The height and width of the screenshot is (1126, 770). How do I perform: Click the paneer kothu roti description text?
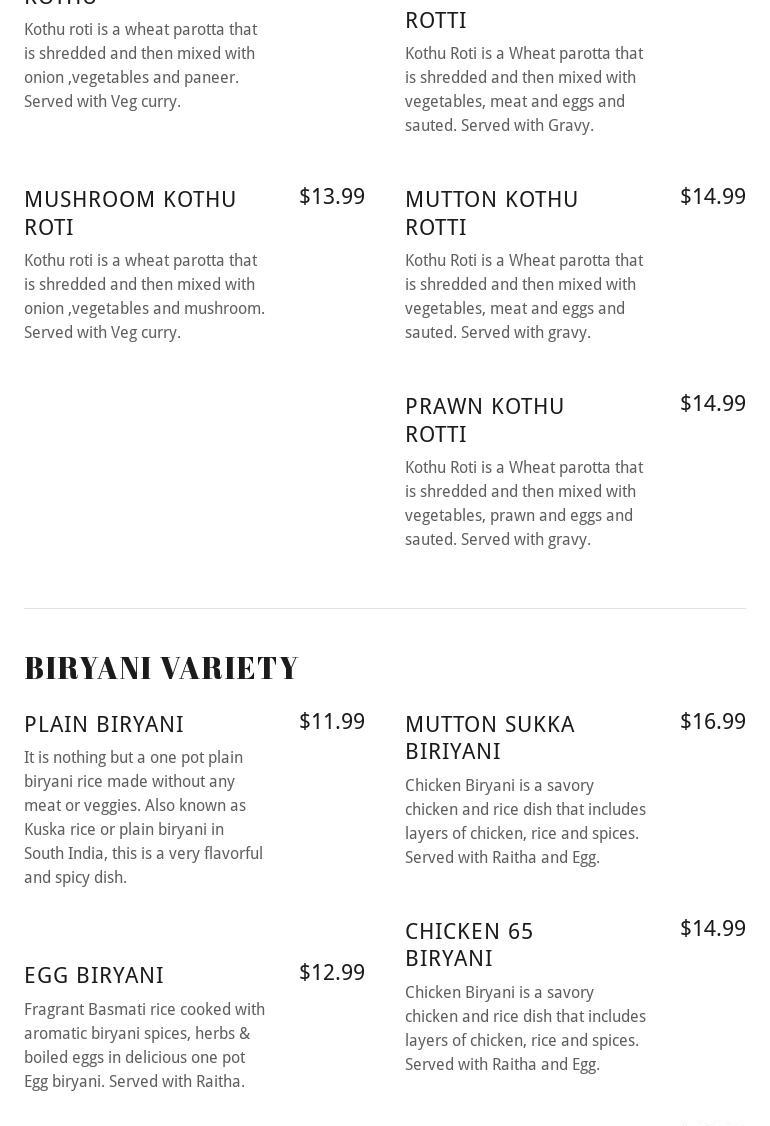[x=140, y=65]
